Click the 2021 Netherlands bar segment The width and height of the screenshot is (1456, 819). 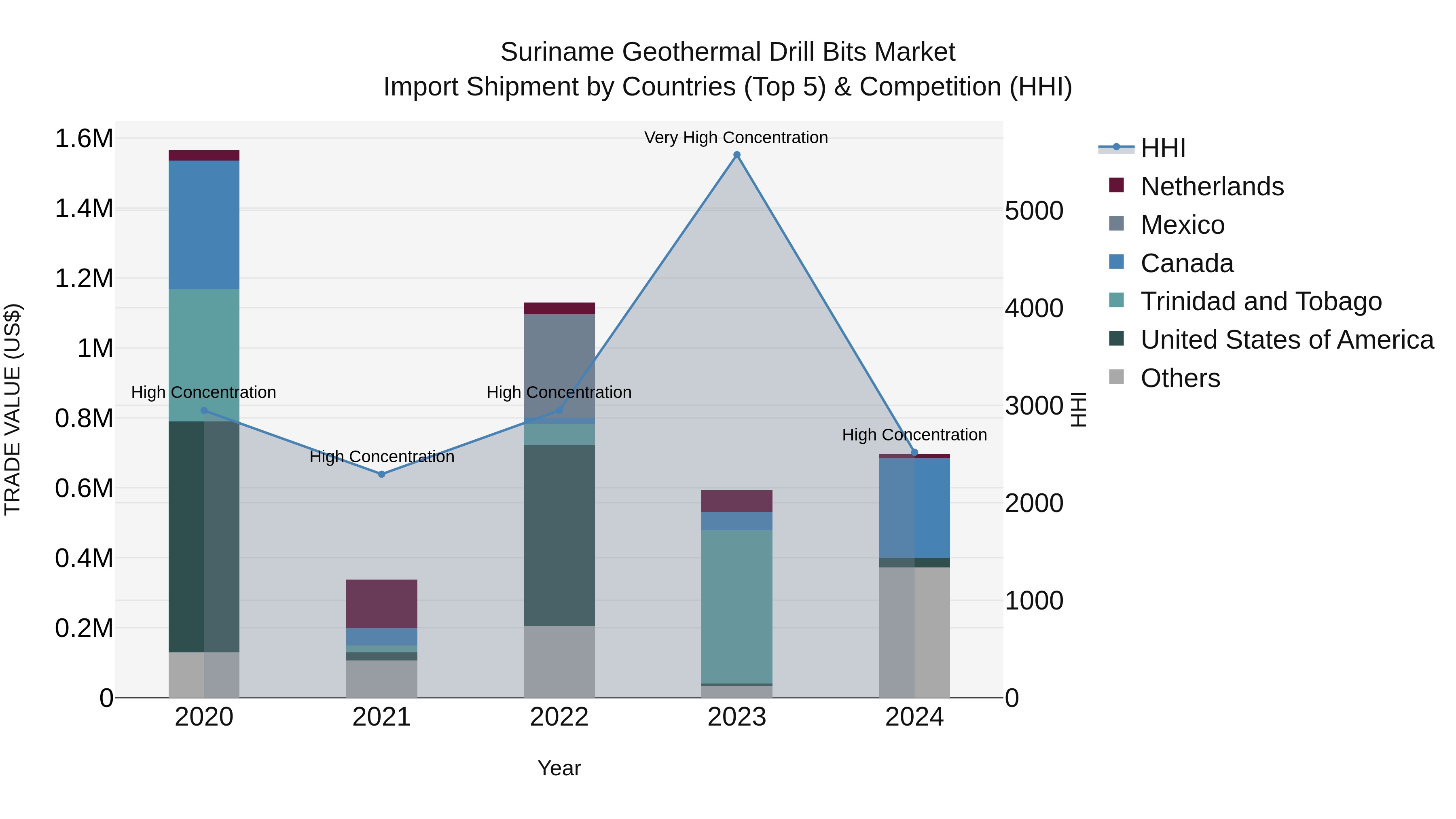pyautogui.click(x=381, y=604)
